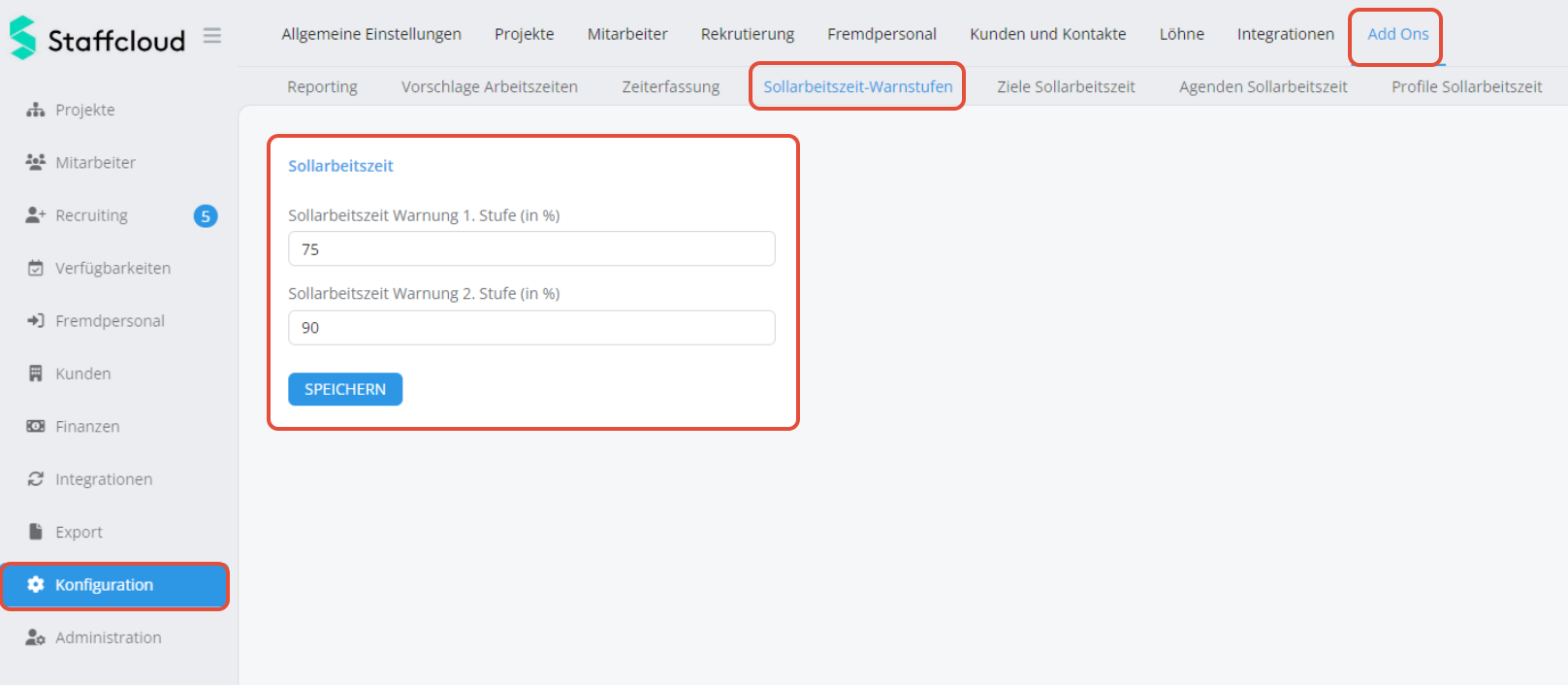This screenshot has width=1568, height=685.
Task: Switch to the Mitarbeiter top tab
Action: tap(627, 34)
